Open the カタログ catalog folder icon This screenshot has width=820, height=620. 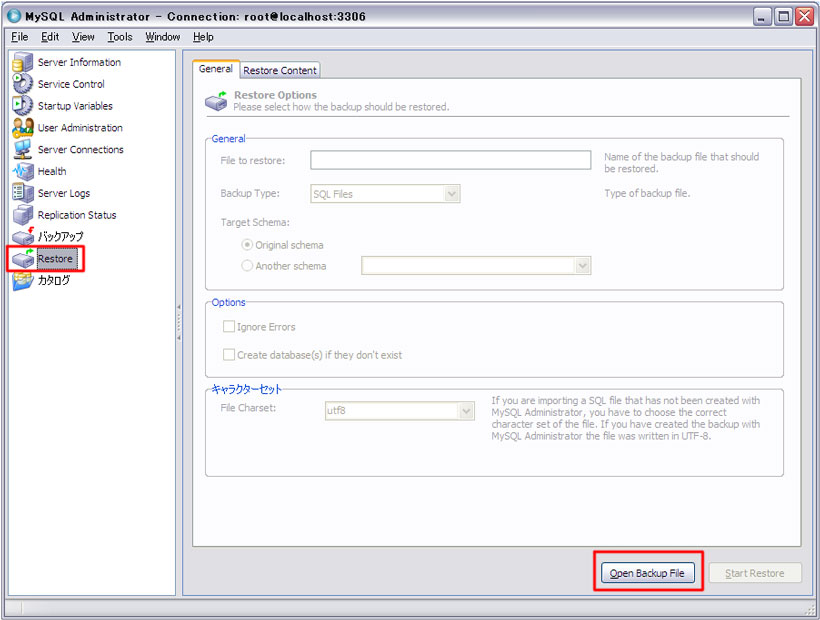click(x=22, y=281)
